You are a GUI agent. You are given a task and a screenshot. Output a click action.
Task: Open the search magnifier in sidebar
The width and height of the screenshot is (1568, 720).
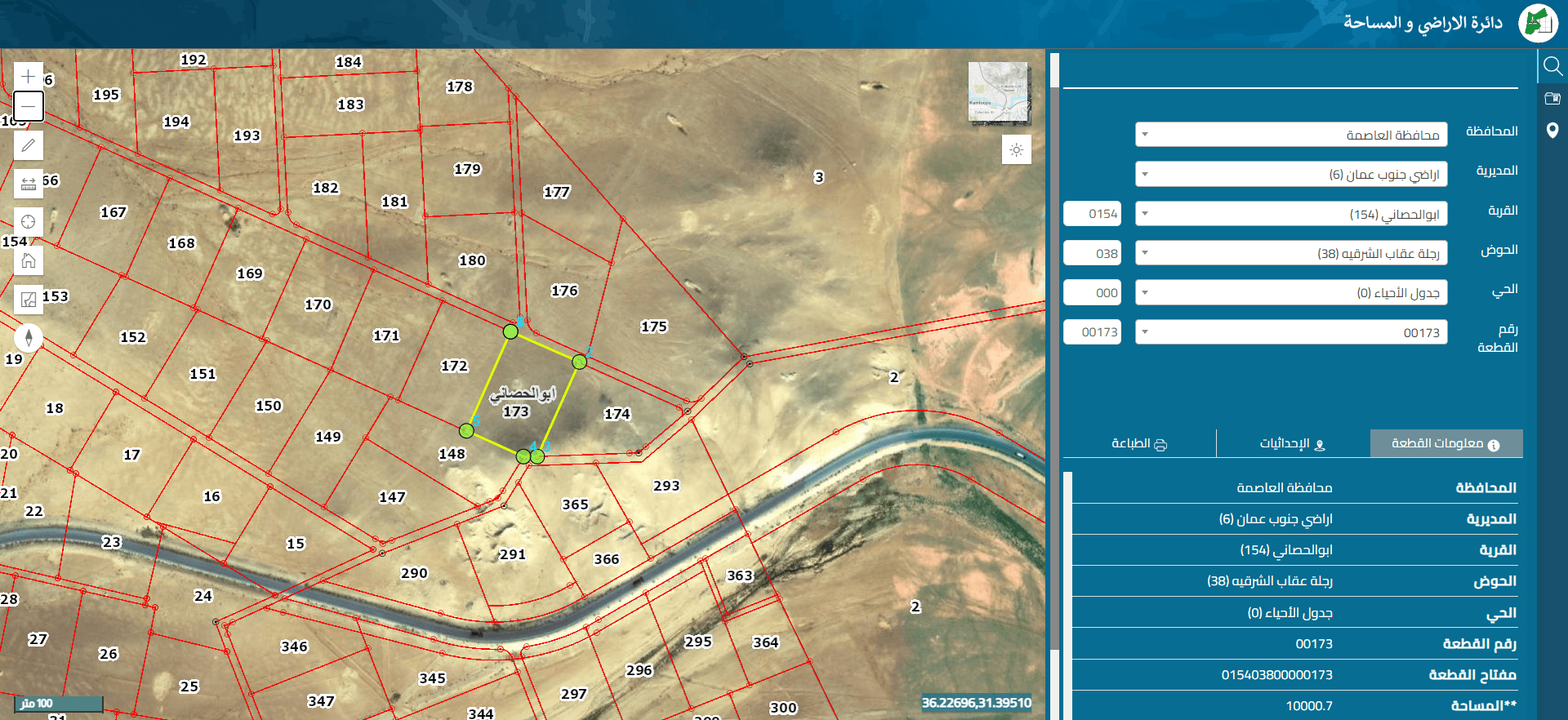(1552, 65)
